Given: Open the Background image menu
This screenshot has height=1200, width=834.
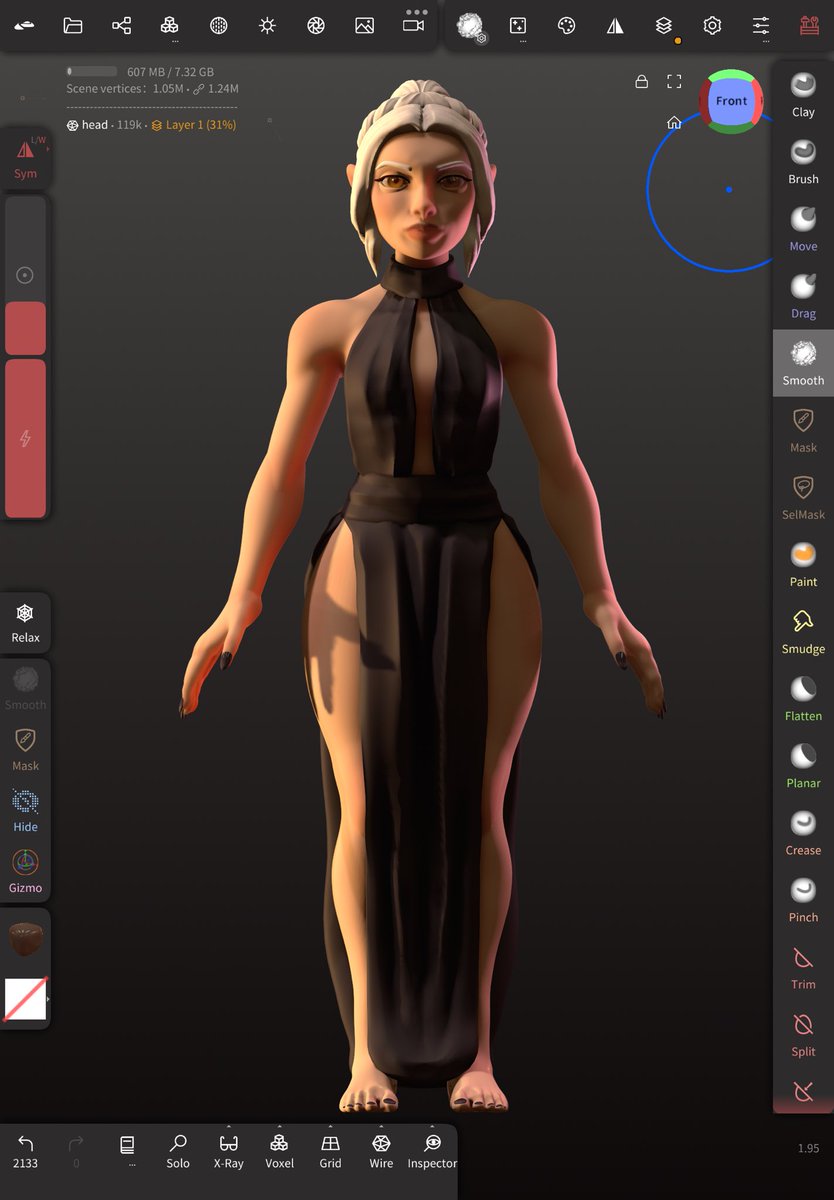Looking at the screenshot, I should coord(364,26).
